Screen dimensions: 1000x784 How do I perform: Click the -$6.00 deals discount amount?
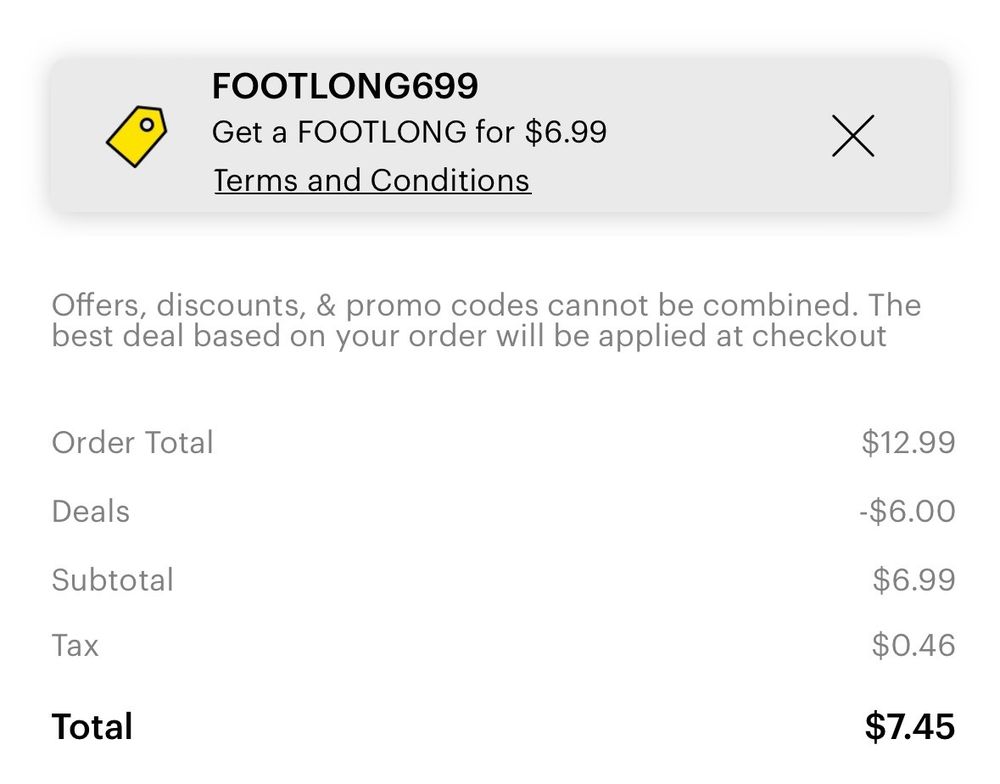[906, 511]
